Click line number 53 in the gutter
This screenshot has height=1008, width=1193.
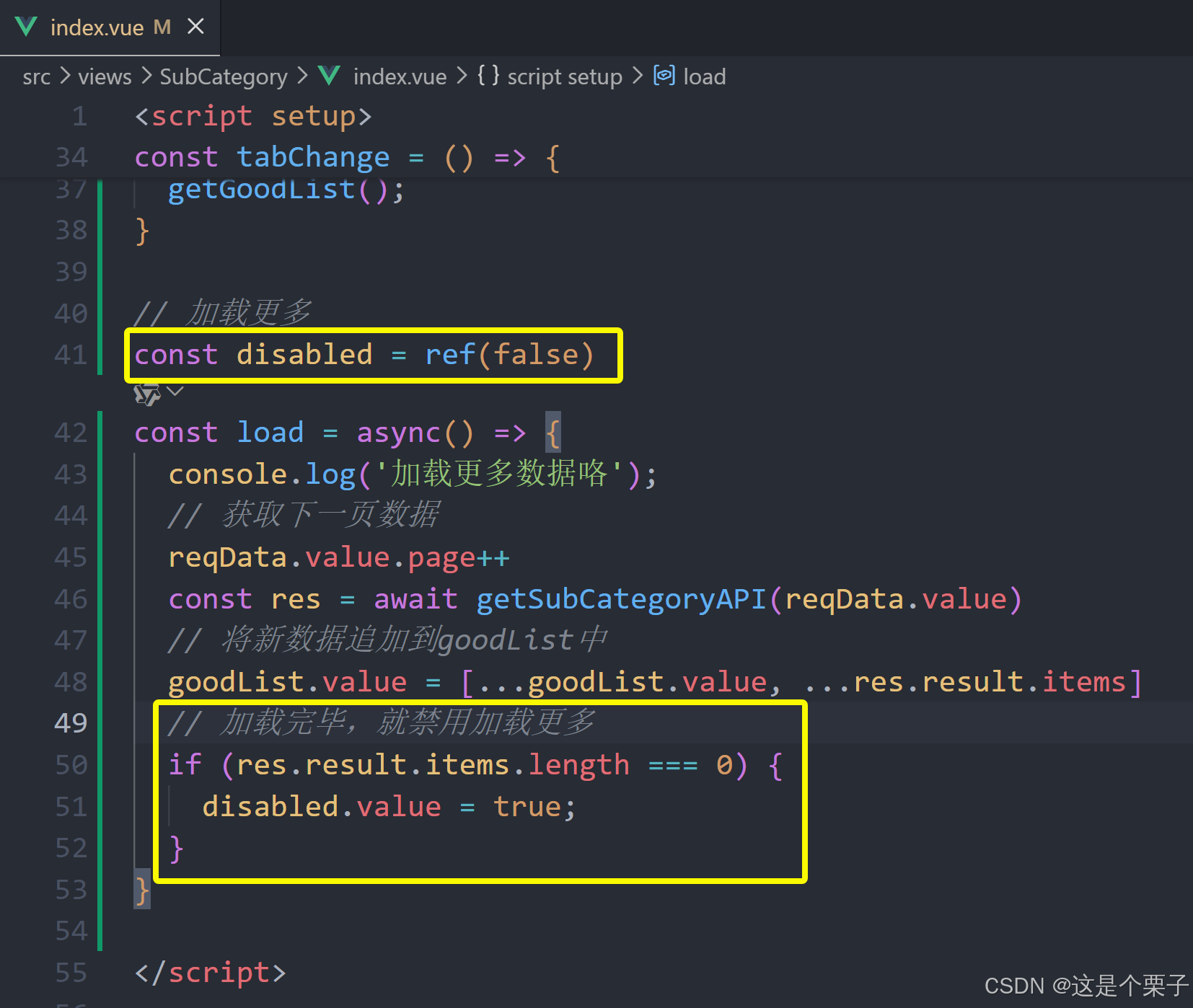click(71, 890)
